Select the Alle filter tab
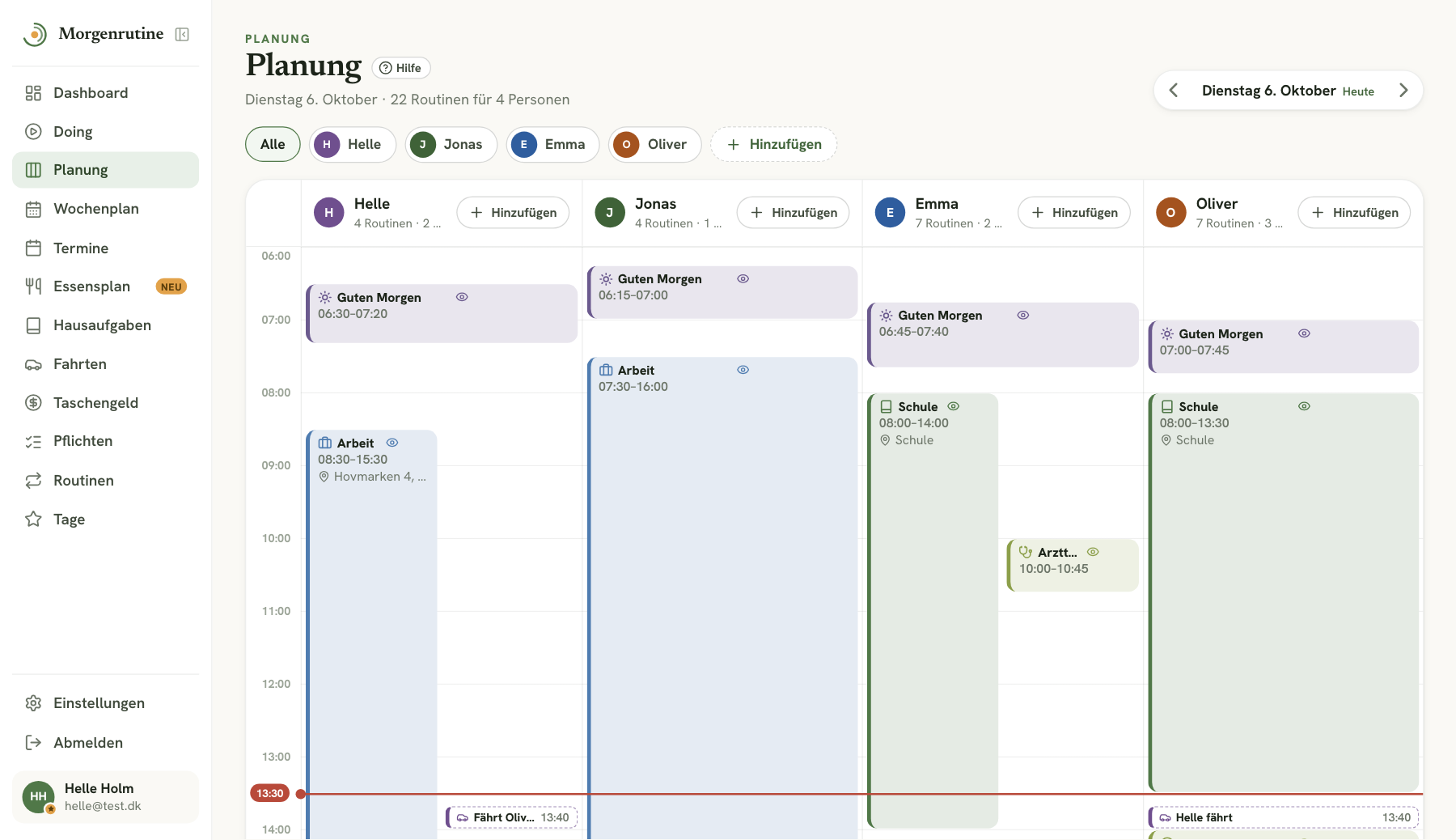 tap(273, 144)
